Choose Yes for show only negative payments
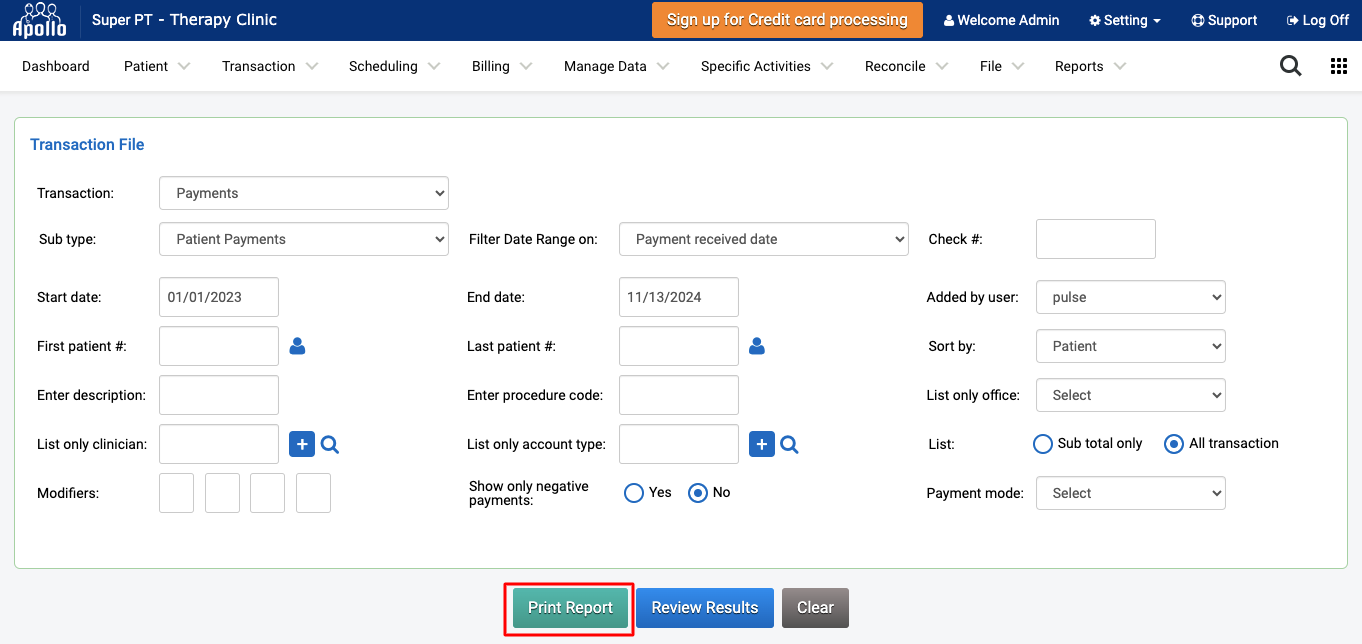This screenshot has width=1362, height=644. [634, 493]
